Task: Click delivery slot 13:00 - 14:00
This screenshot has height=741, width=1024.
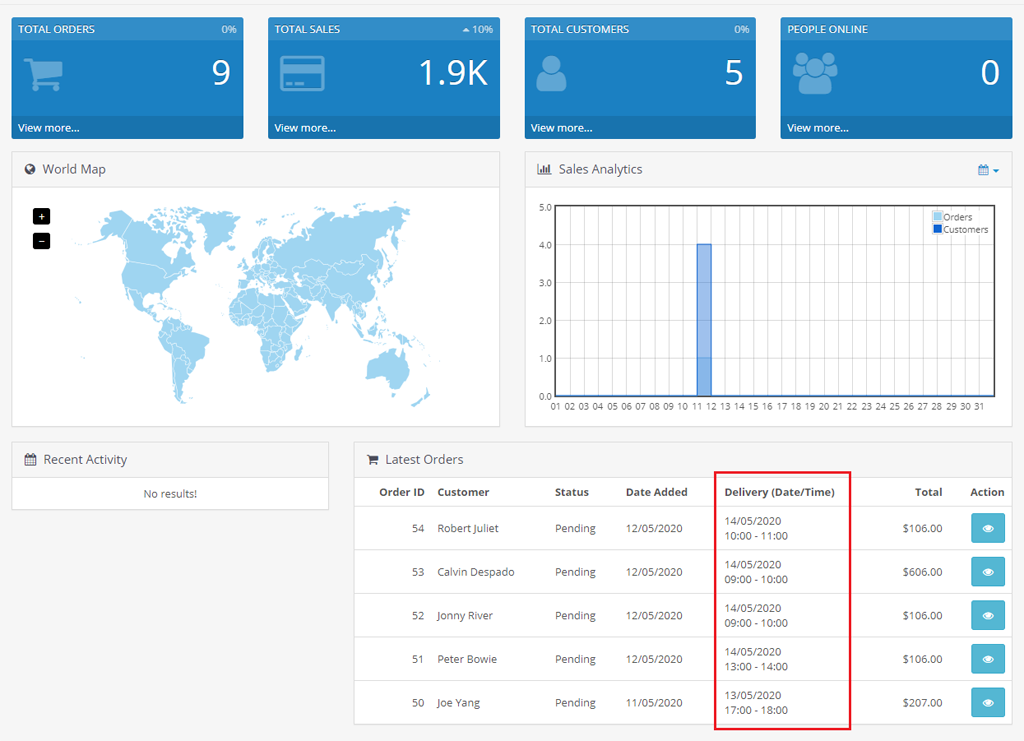Action: pyautogui.click(x=756, y=667)
